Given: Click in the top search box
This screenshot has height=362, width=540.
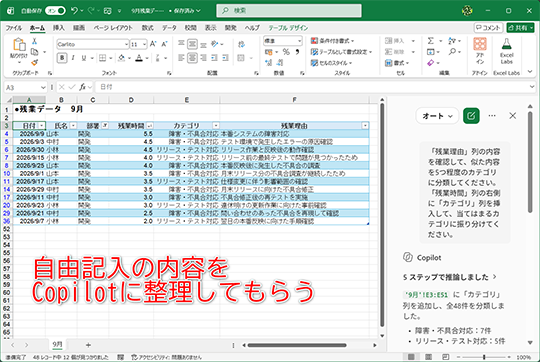Looking at the screenshot, I should tap(289, 11).
